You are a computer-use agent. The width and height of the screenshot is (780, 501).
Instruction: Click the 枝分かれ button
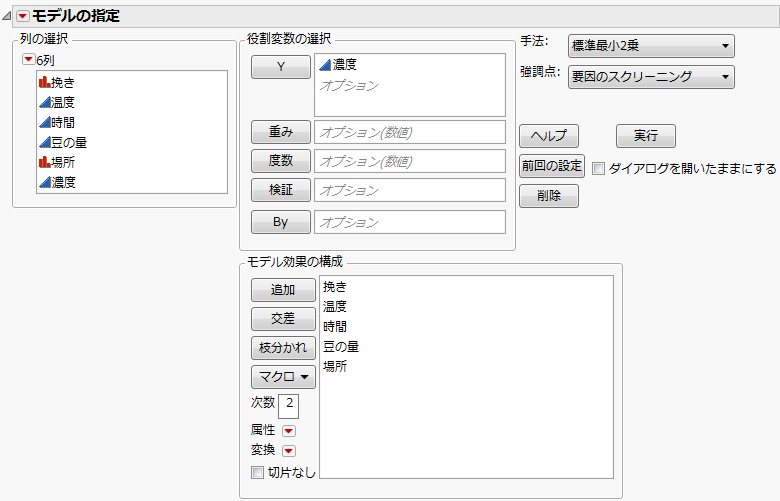tap(283, 348)
